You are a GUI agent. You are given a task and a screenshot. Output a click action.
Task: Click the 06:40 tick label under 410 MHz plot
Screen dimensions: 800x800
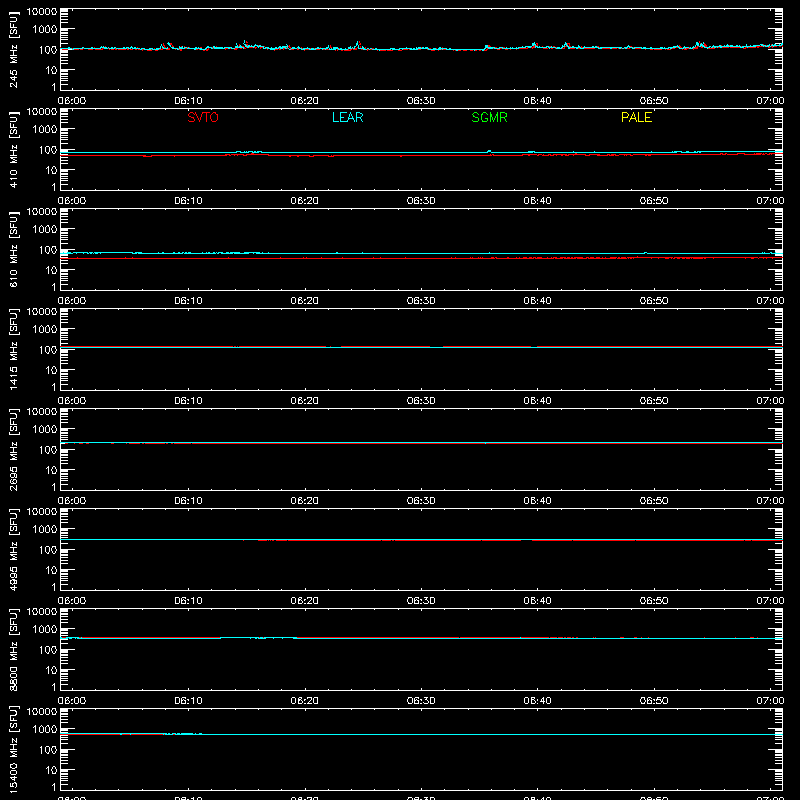[537, 201]
